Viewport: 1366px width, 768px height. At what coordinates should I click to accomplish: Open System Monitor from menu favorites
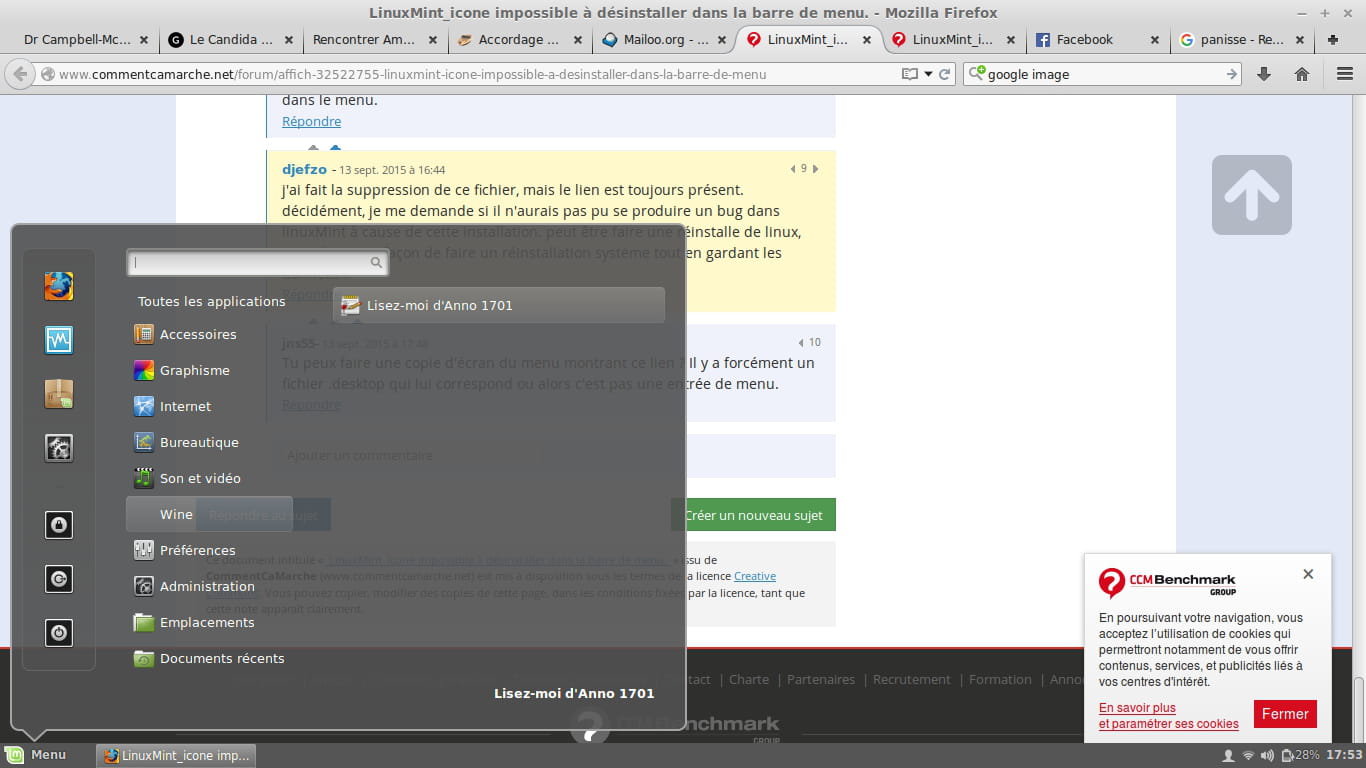point(59,340)
